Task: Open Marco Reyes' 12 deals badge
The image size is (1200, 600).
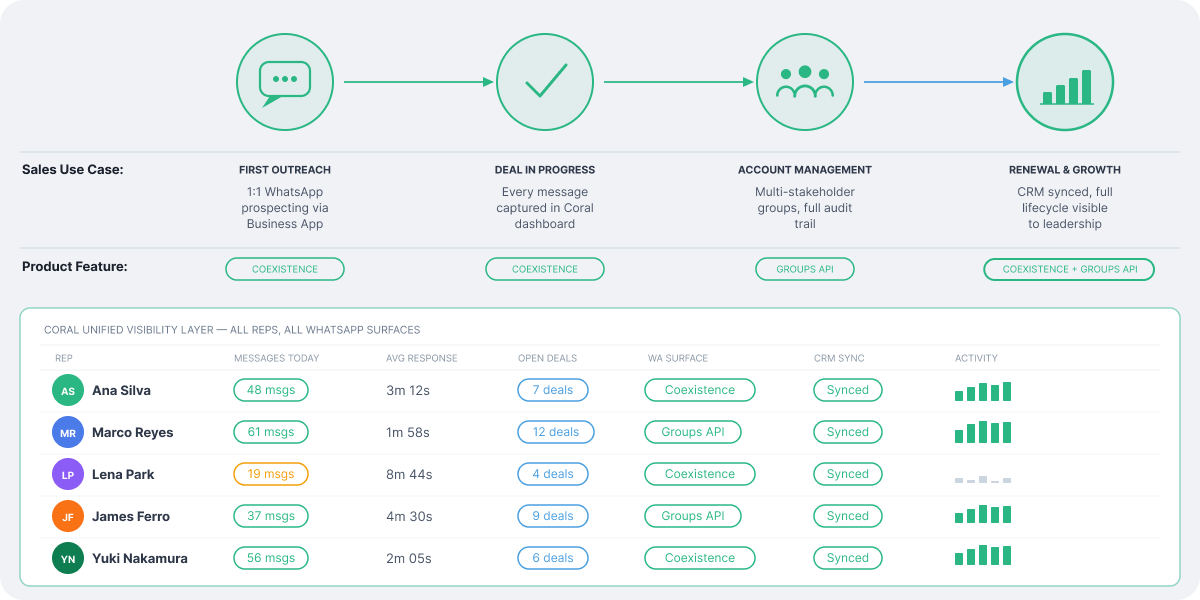Action: (556, 432)
